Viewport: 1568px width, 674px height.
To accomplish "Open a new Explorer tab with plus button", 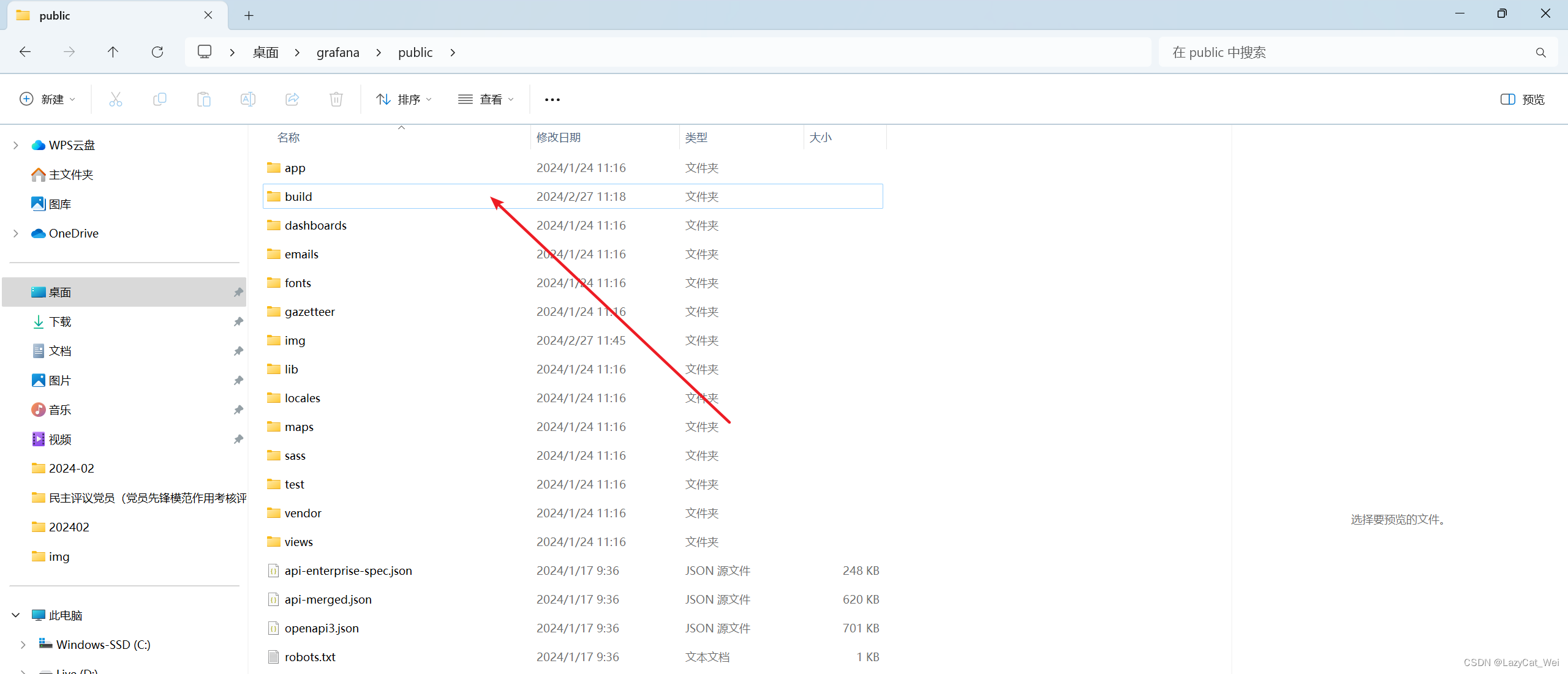I will coord(249,15).
